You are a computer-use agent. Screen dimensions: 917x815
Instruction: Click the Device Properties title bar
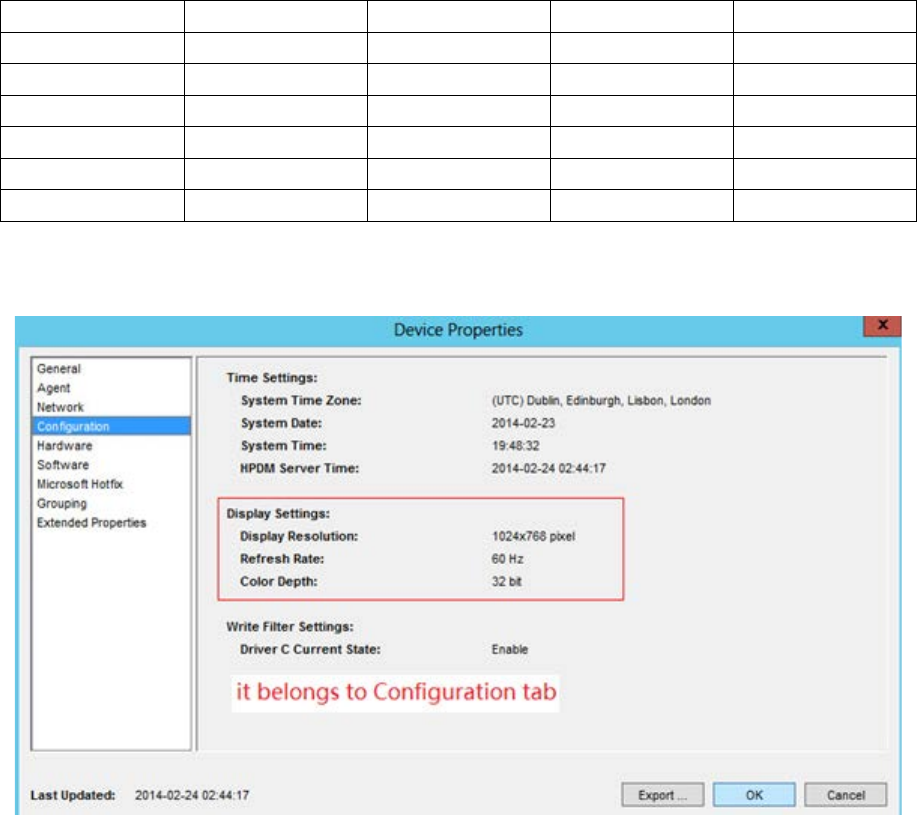[x=458, y=329]
